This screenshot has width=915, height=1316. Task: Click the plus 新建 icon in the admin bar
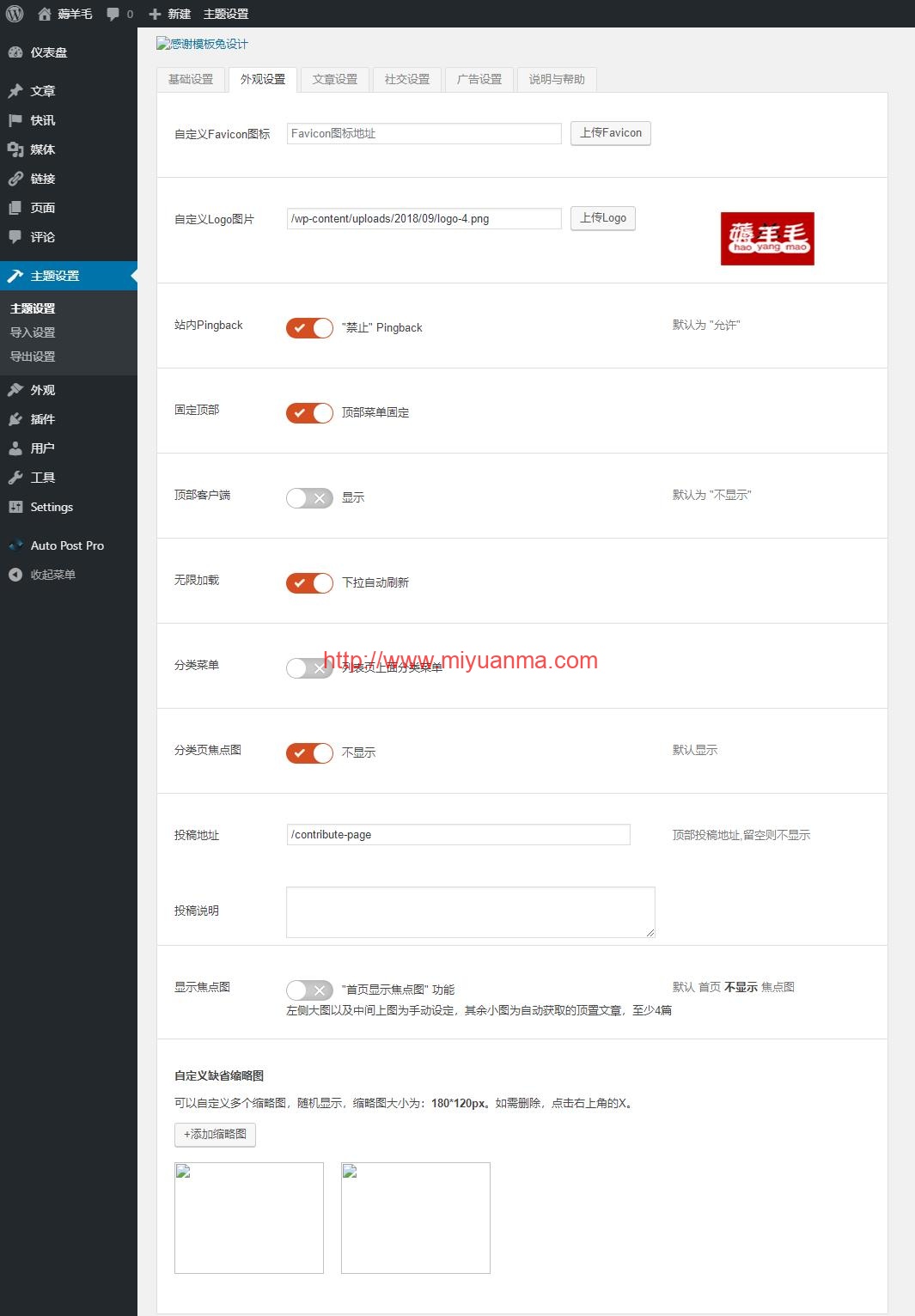pyautogui.click(x=155, y=14)
